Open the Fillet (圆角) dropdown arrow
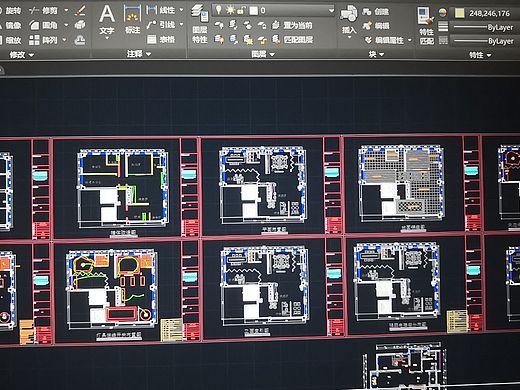 click(66, 25)
